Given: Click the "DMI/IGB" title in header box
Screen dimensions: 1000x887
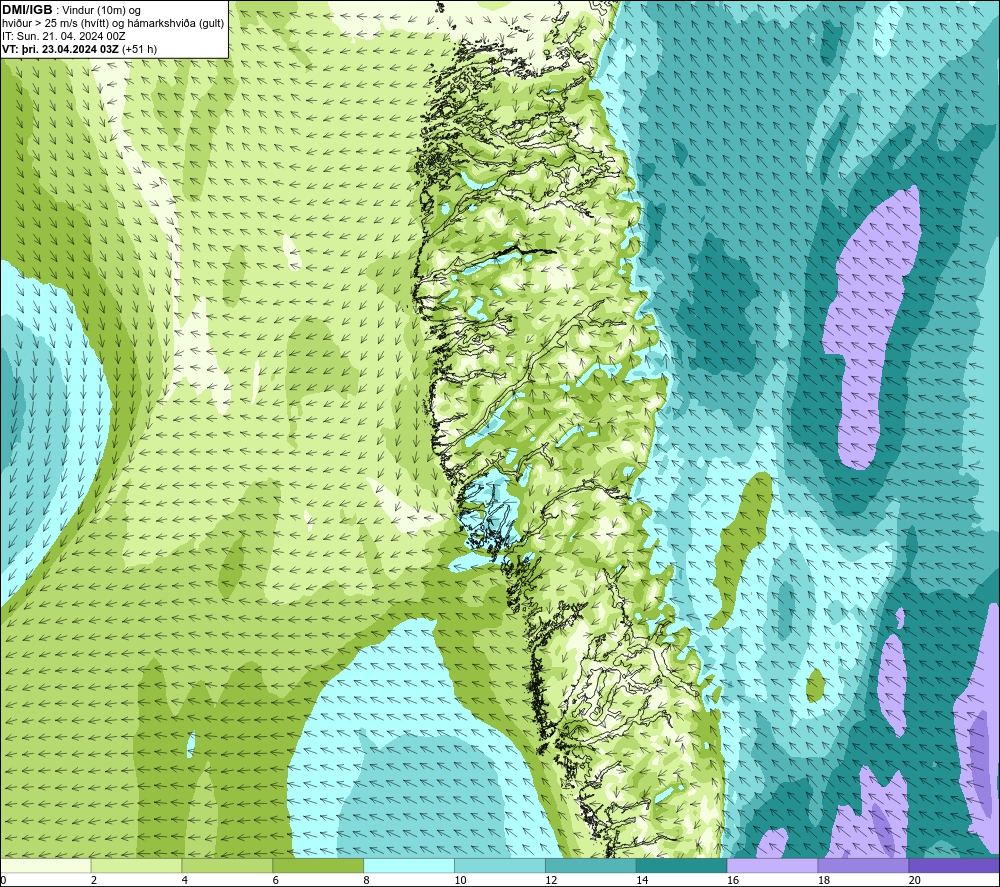Looking at the screenshot, I should pyautogui.click(x=27, y=10).
